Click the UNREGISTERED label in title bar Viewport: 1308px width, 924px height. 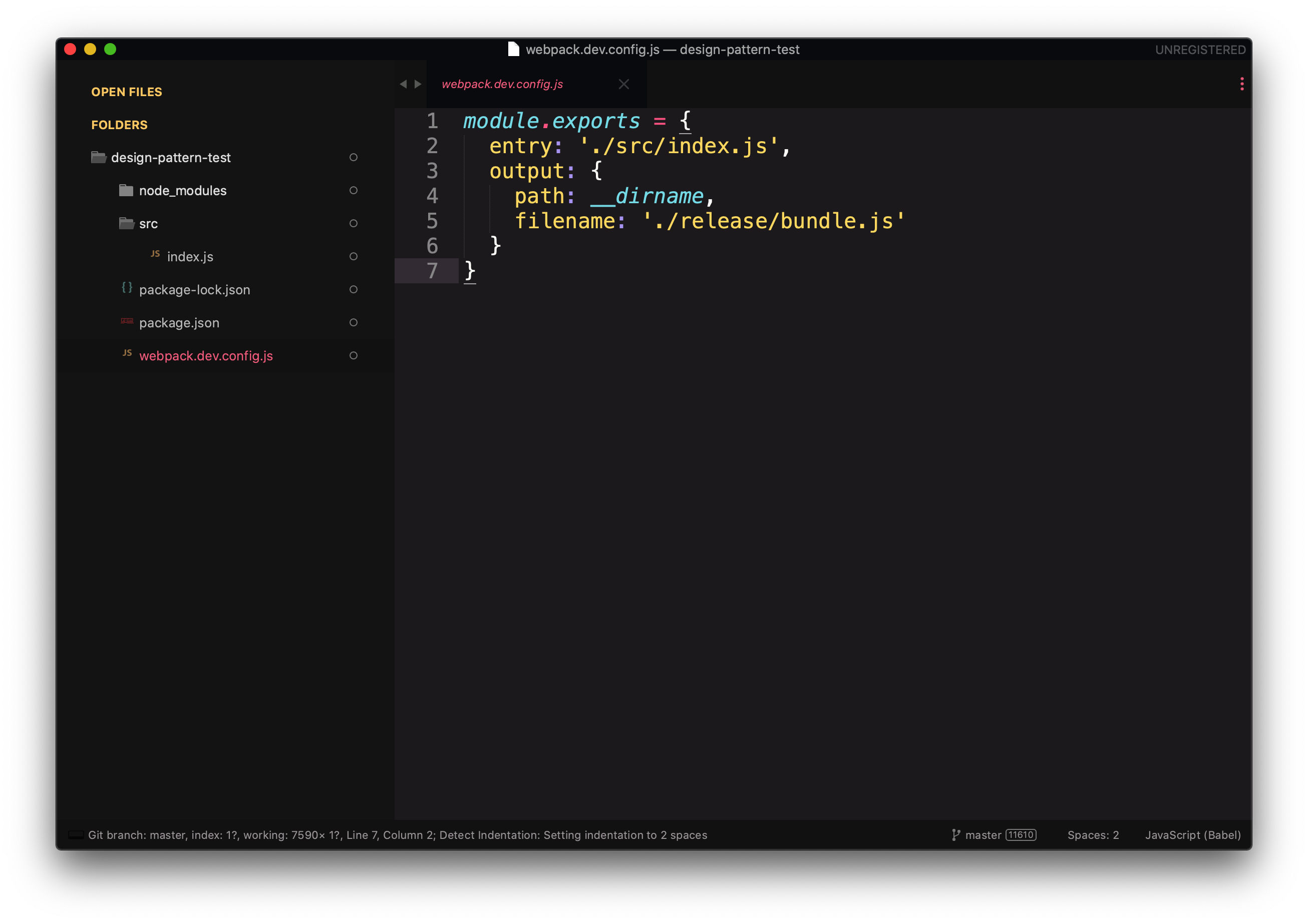1200,50
